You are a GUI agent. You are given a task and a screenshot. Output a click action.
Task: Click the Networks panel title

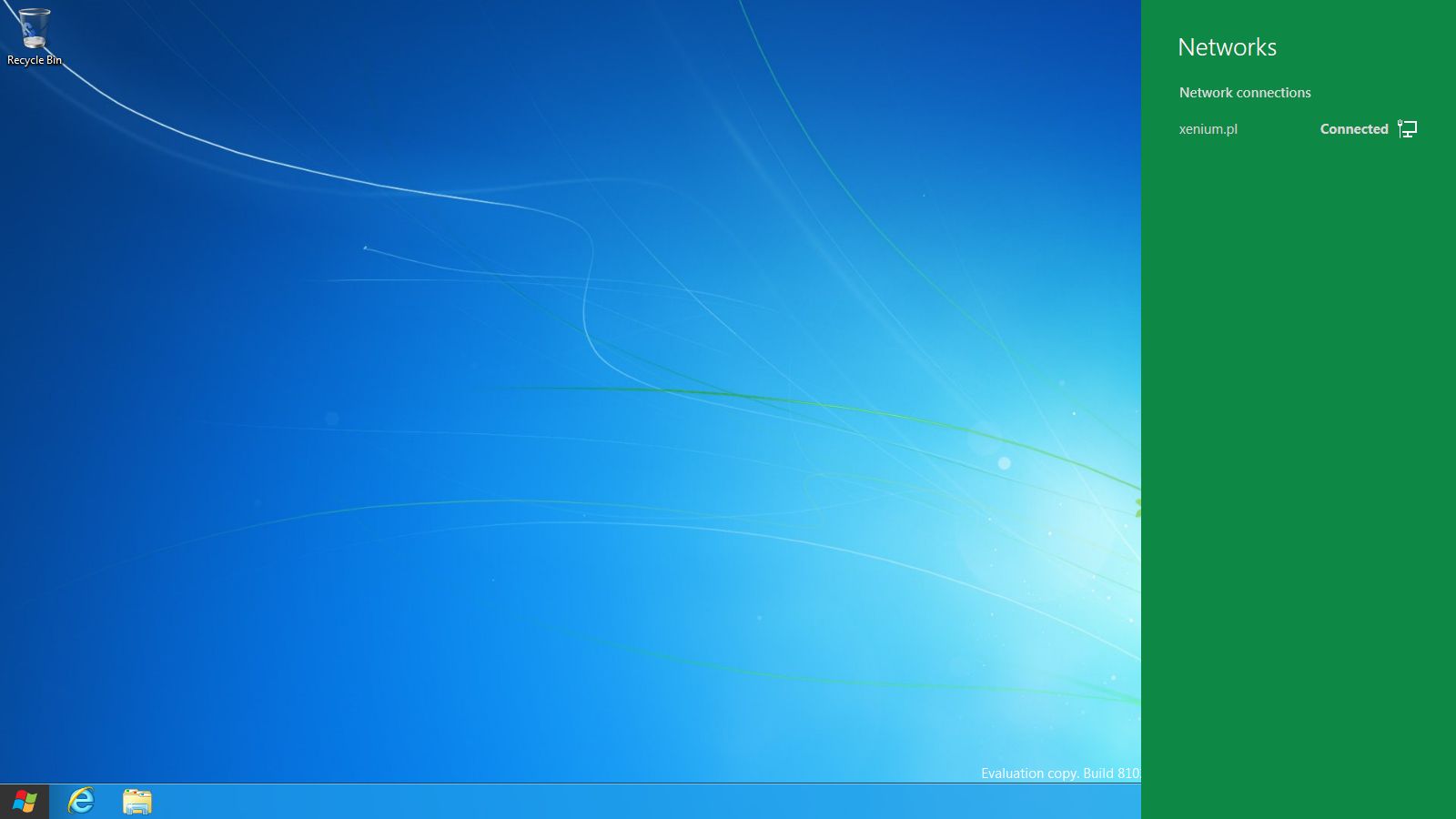point(1227,47)
